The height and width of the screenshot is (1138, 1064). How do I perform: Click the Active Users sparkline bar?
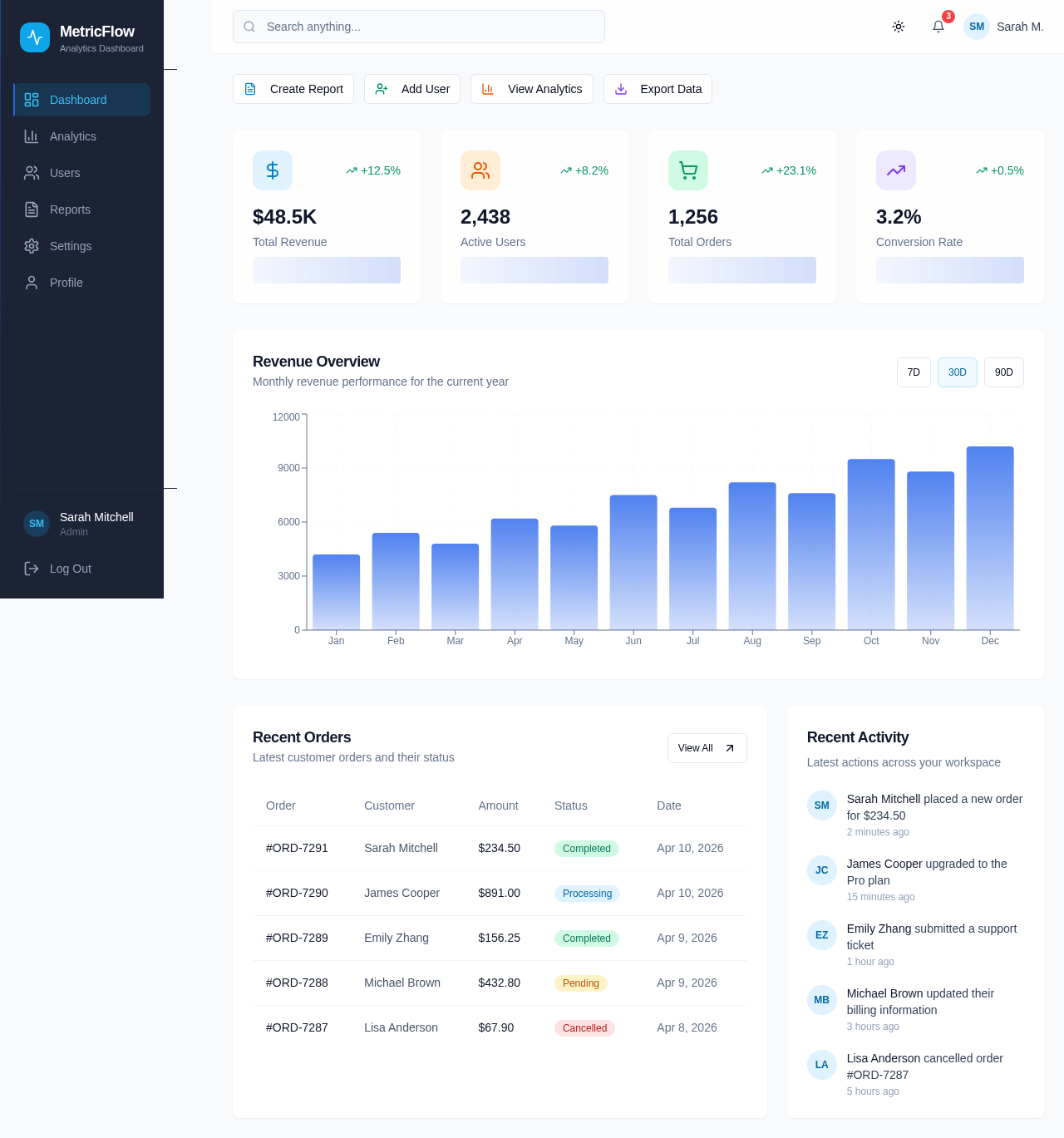(x=534, y=270)
